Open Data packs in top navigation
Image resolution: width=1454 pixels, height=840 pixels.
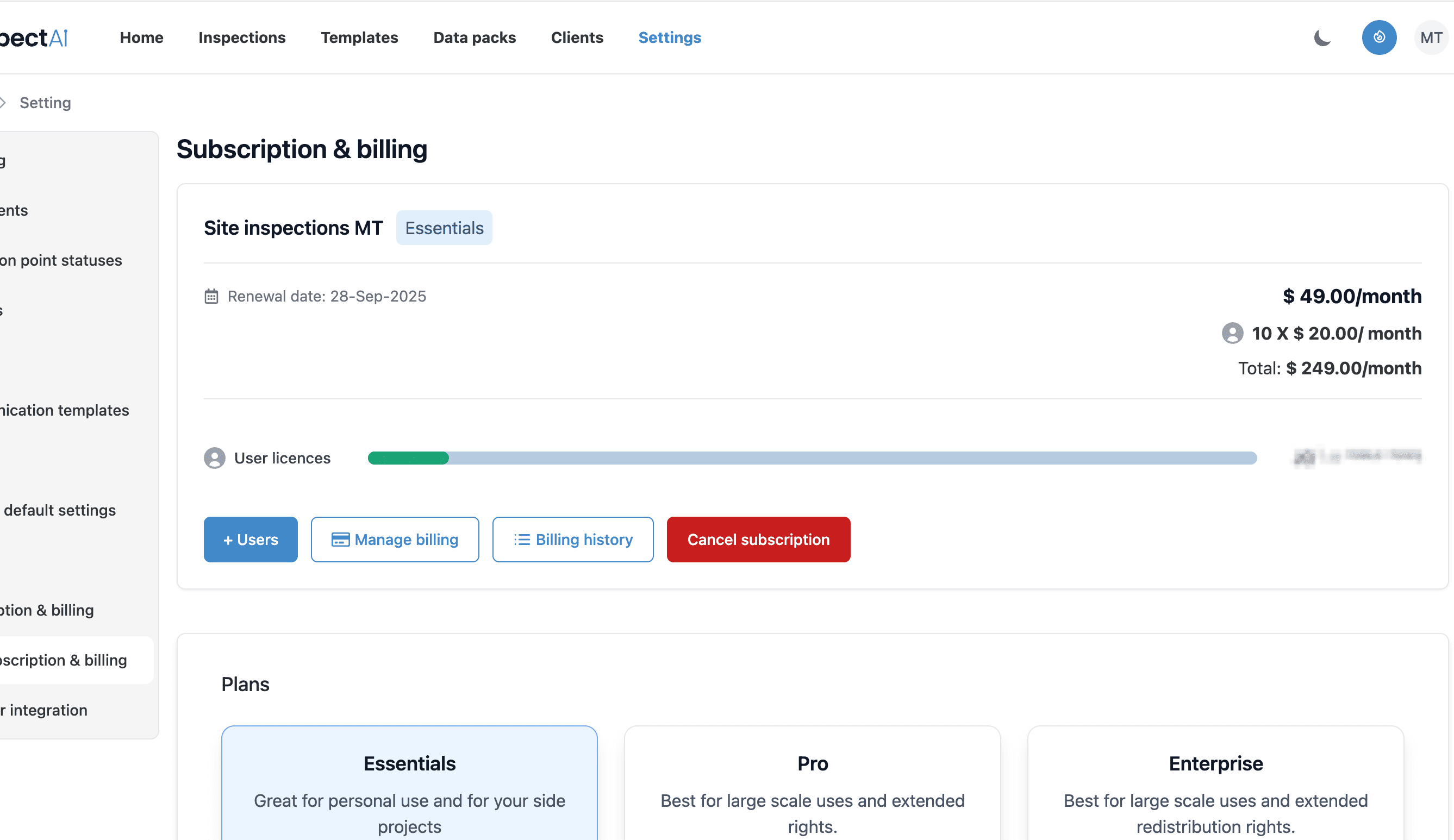pos(475,37)
